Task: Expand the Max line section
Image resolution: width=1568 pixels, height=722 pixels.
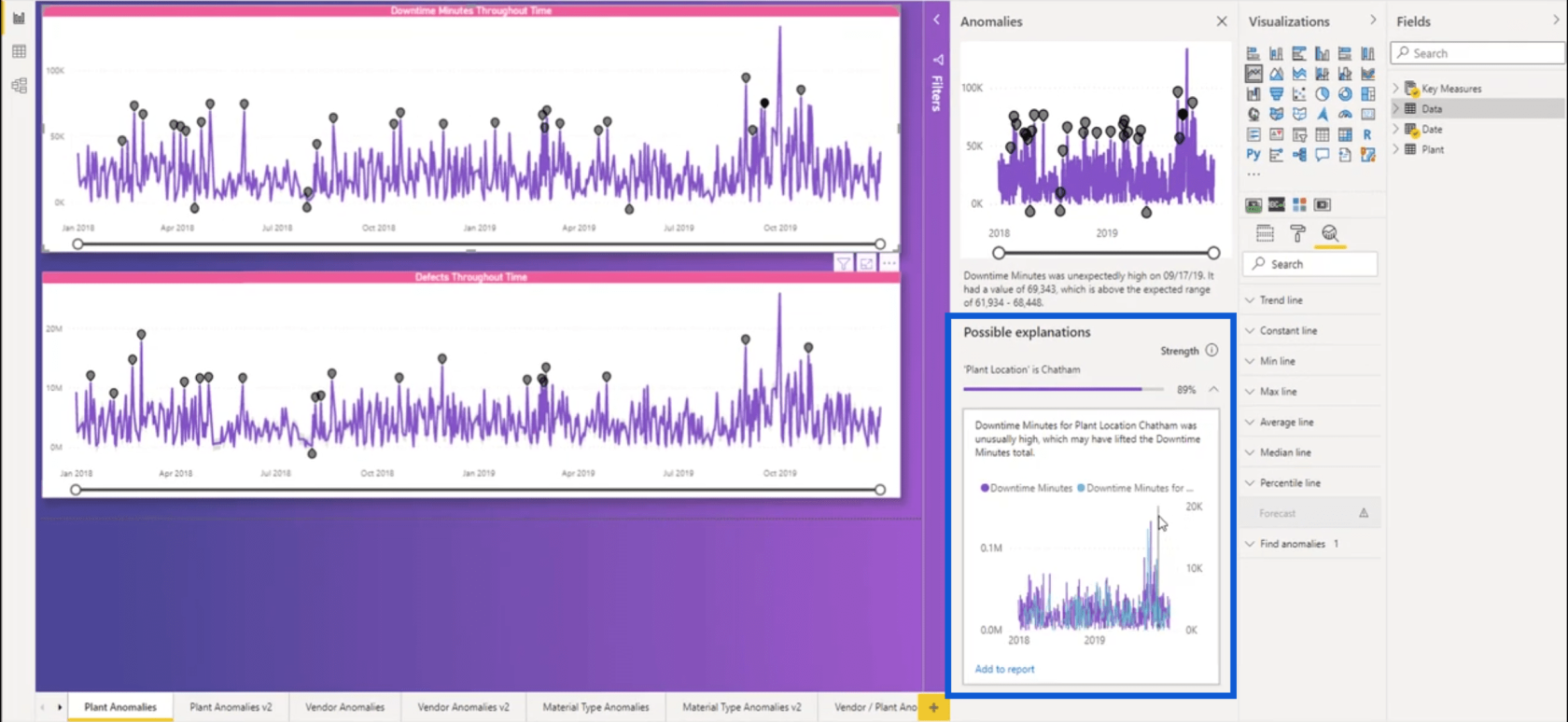Action: (x=1311, y=392)
